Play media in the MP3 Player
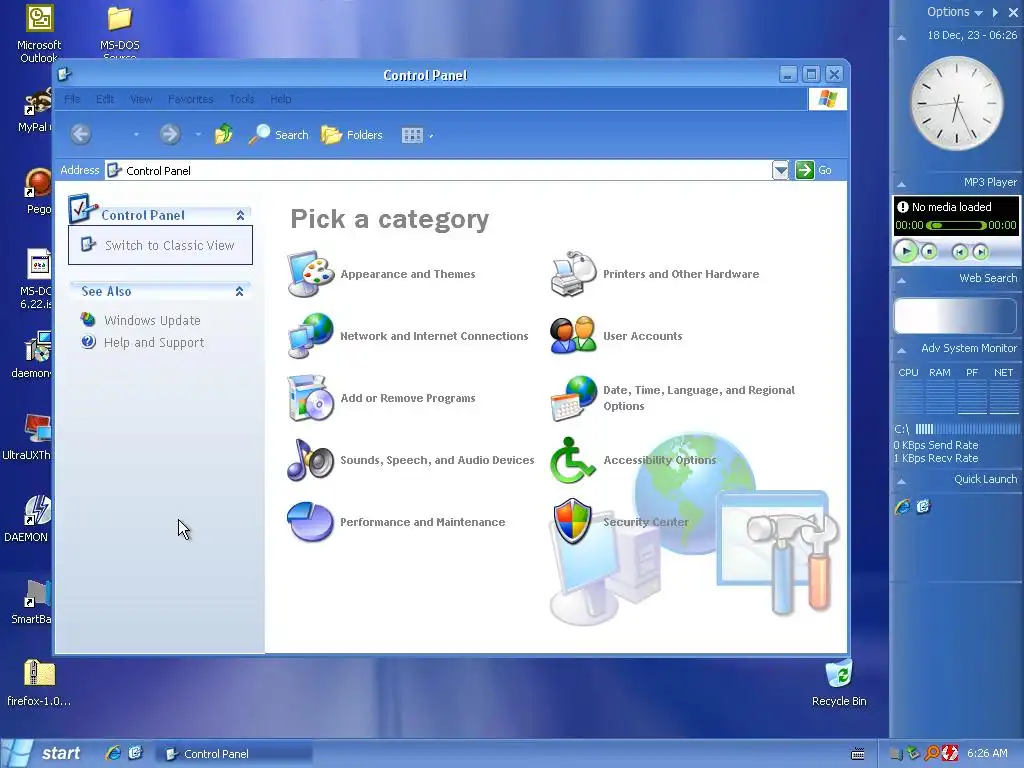The width and height of the screenshot is (1024, 768). click(906, 251)
